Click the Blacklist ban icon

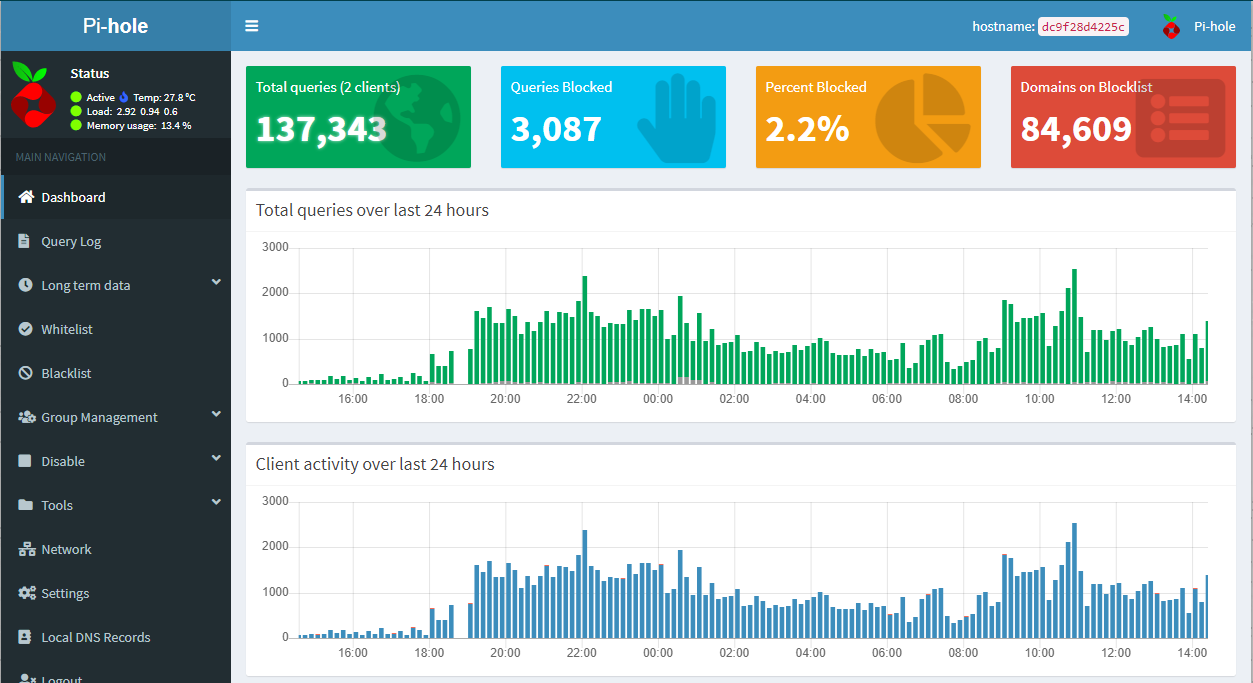pos(25,373)
